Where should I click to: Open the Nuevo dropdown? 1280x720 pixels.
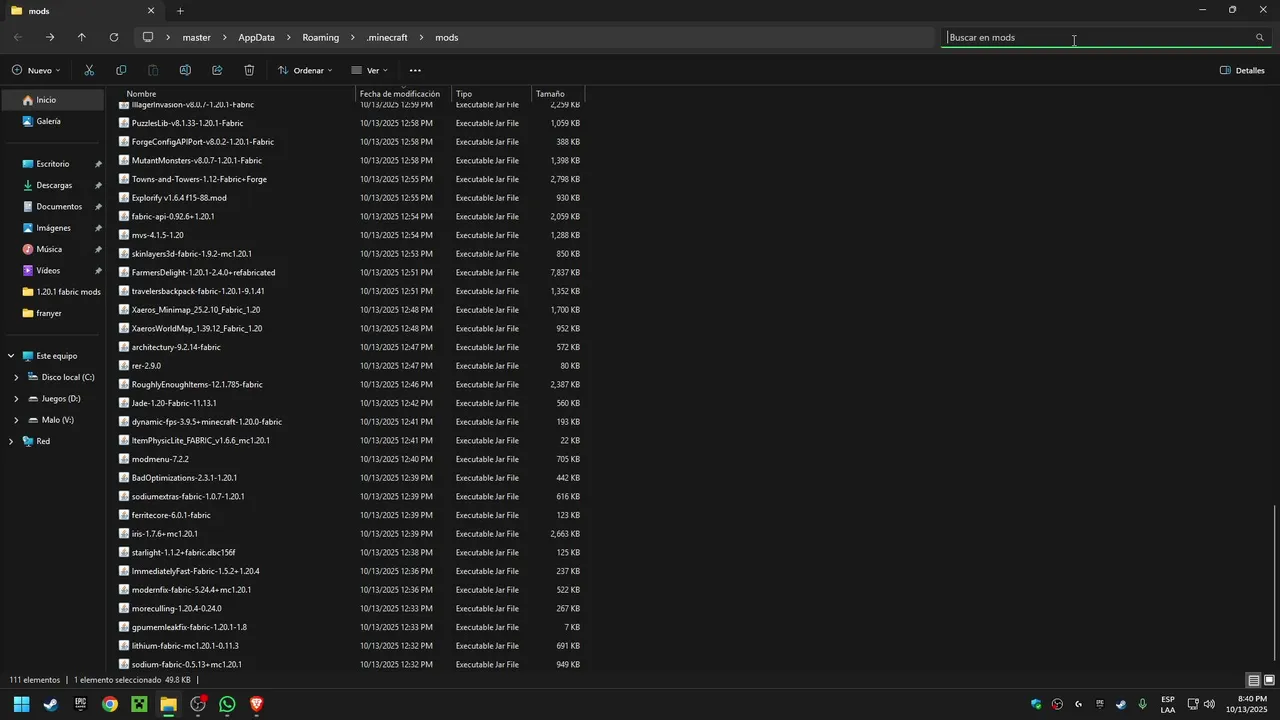36,70
